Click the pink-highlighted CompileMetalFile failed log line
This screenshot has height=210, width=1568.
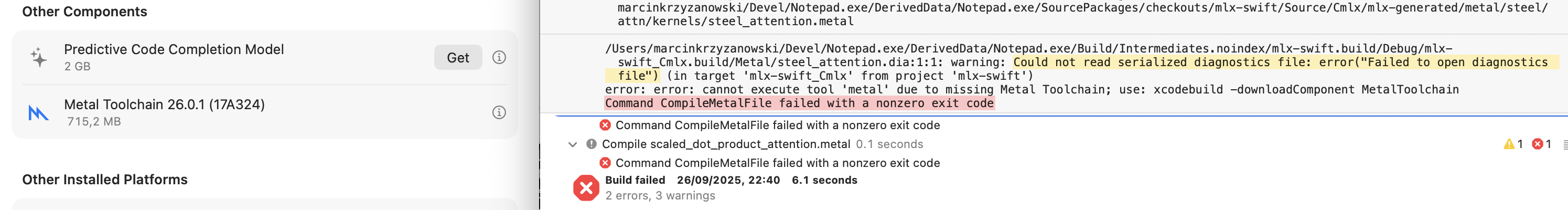[799, 103]
